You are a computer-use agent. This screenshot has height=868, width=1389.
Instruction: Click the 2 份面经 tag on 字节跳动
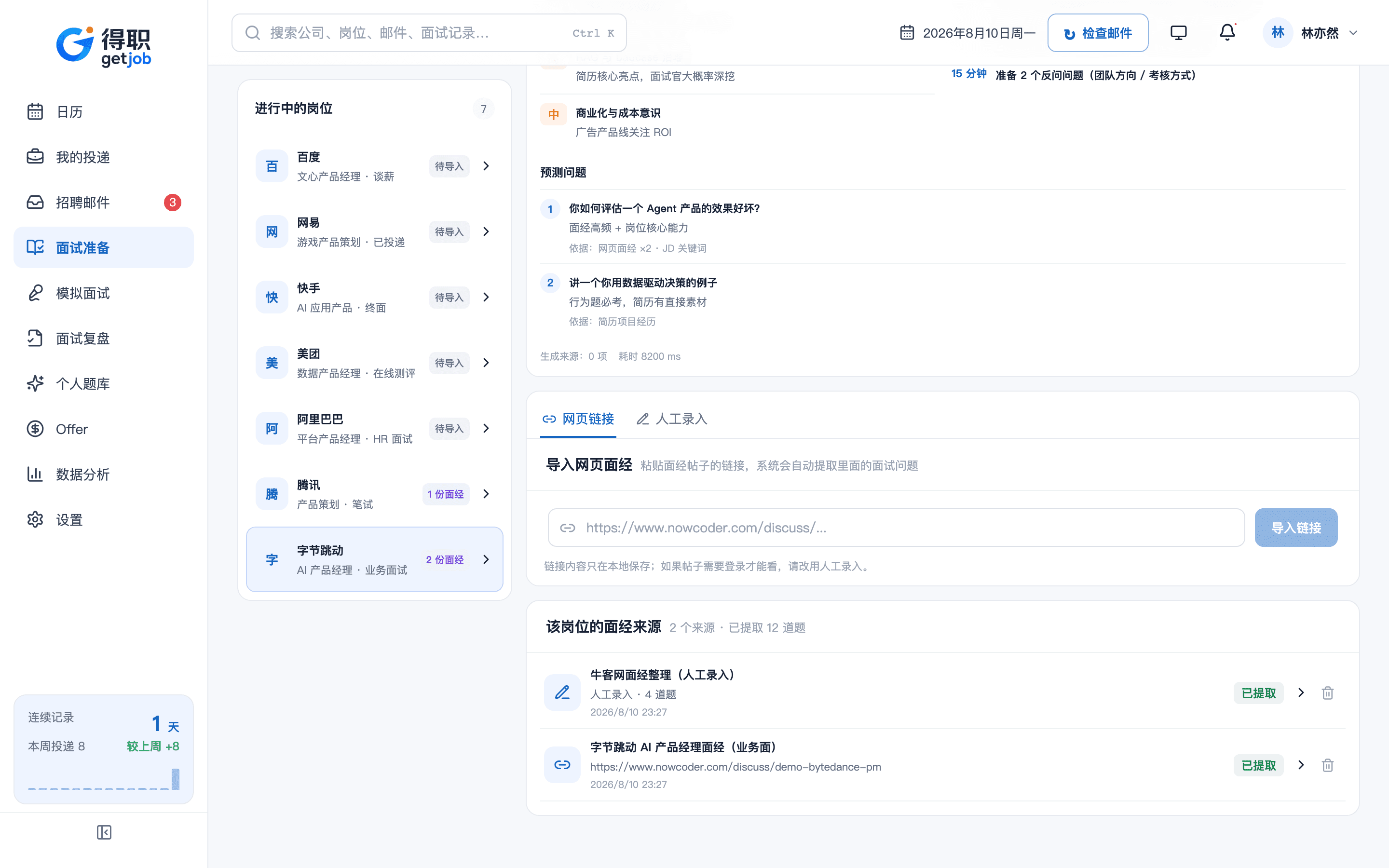pyautogui.click(x=445, y=559)
